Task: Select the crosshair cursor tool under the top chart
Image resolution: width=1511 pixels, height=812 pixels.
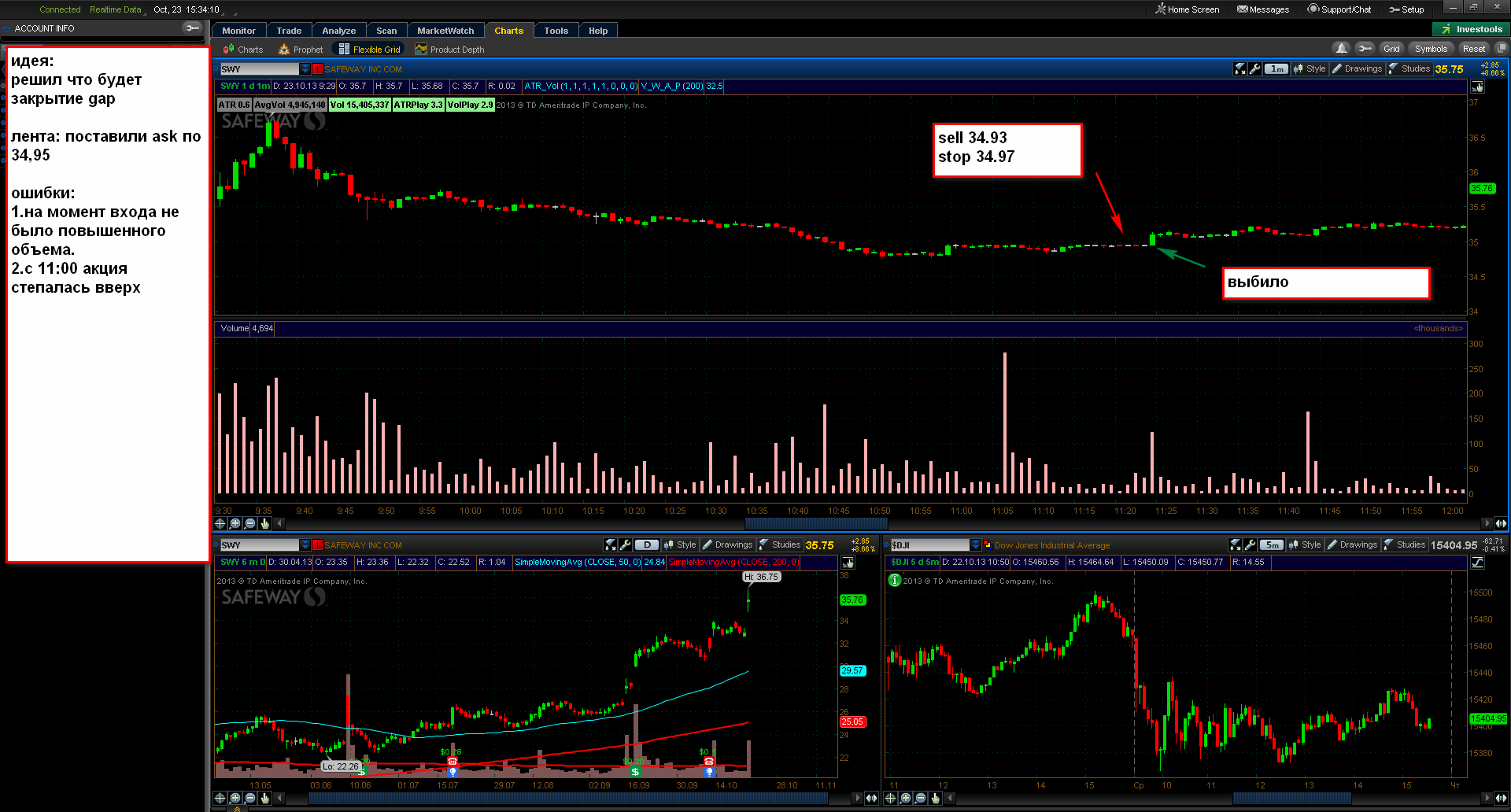Action: click(220, 523)
